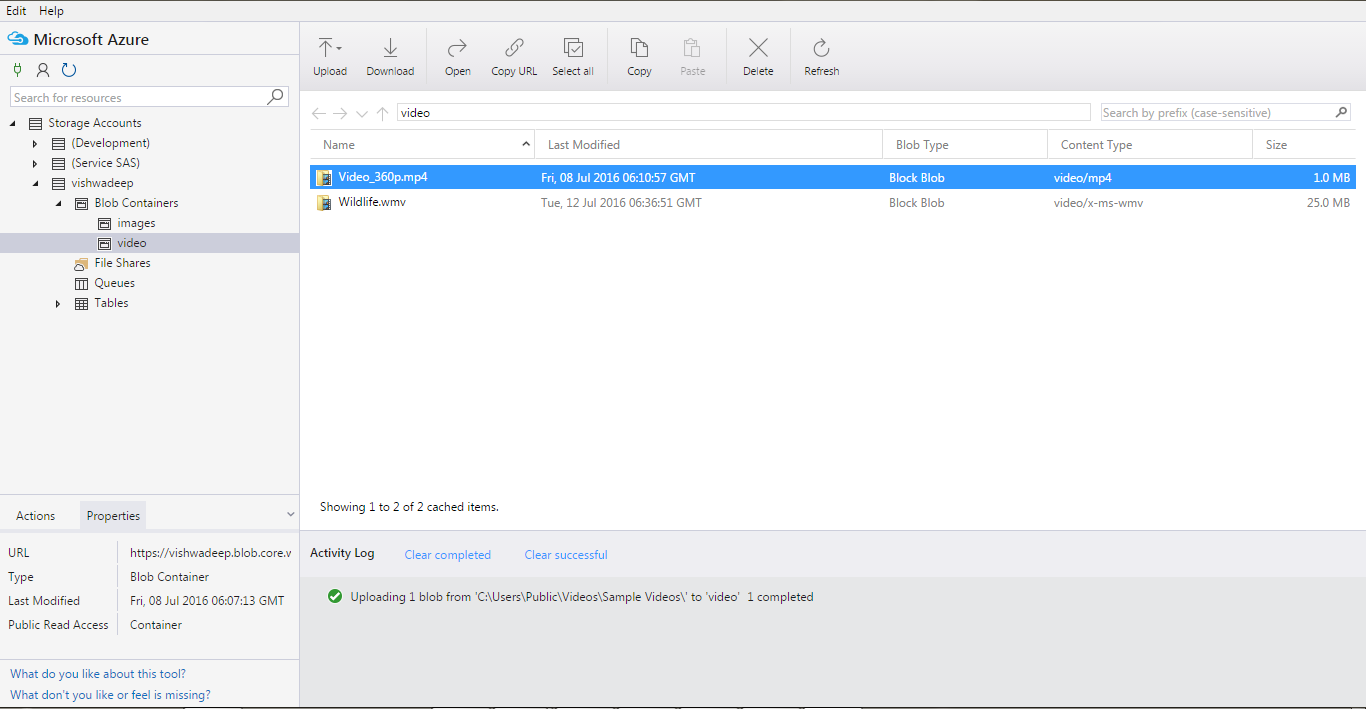
Task: Sort by Name column header
Action: pyautogui.click(x=422, y=145)
